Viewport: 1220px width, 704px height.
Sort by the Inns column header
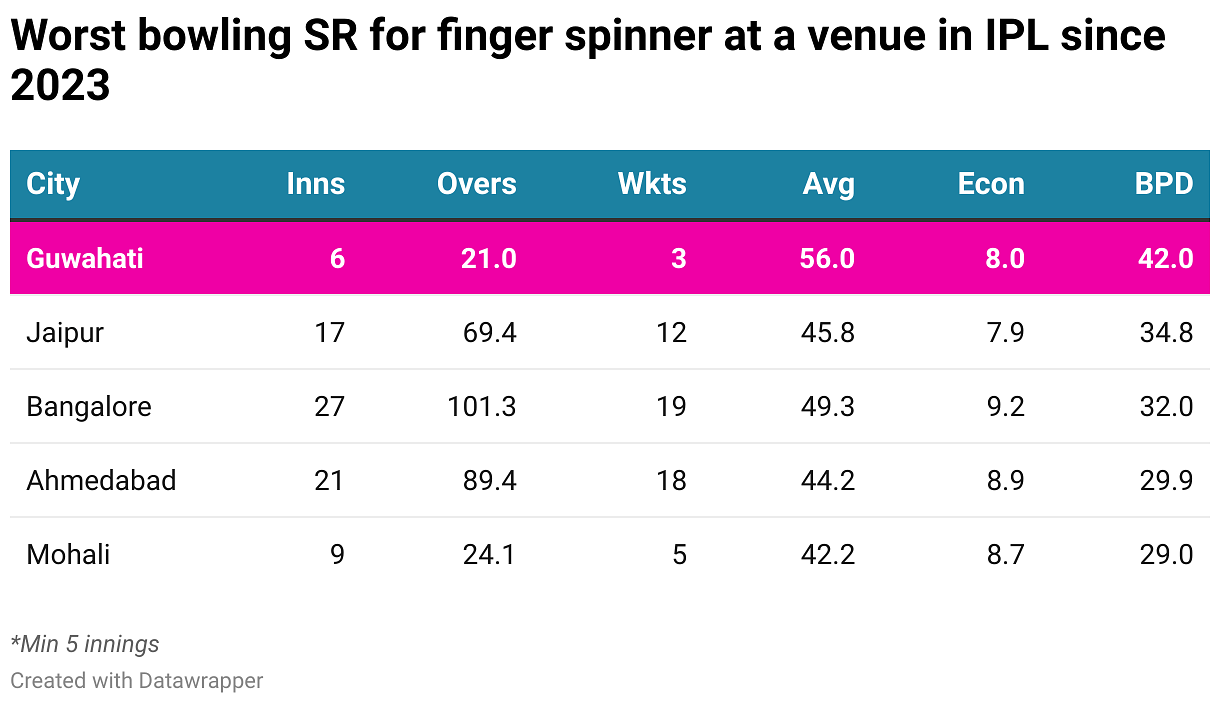click(x=315, y=184)
